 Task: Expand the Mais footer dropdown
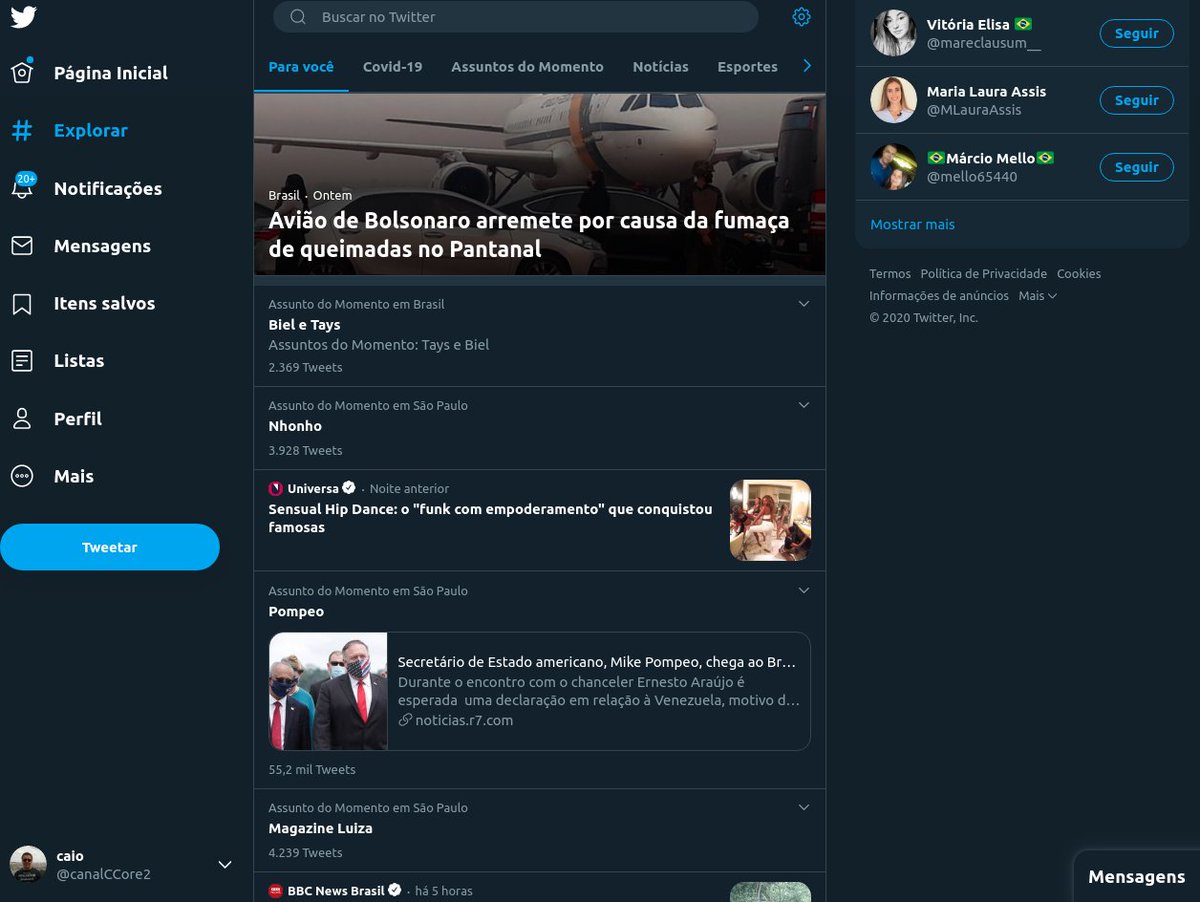point(1038,295)
